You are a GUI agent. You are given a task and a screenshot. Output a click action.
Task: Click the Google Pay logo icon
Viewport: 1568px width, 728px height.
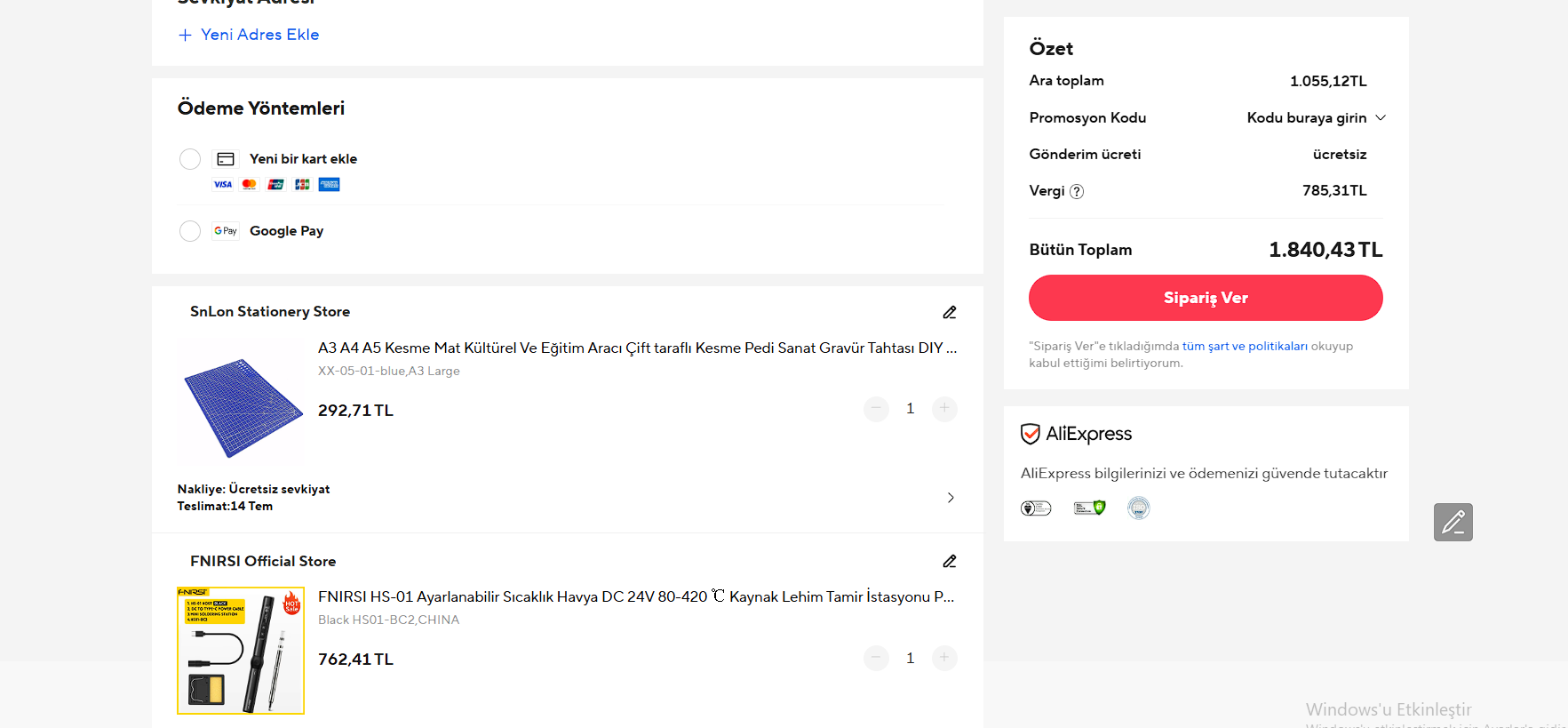[226, 231]
